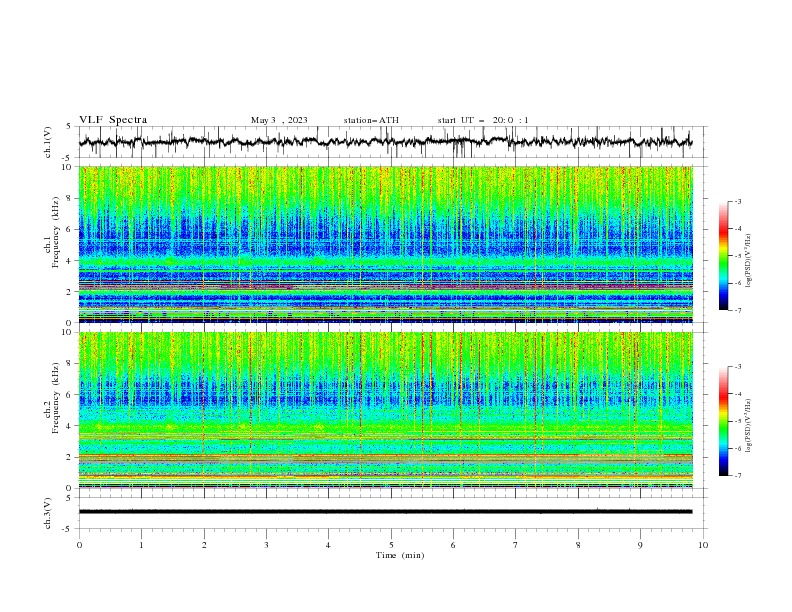792x612 pixels.
Task: Click the lower colorbar log(PSD) label
Action: coord(749,425)
